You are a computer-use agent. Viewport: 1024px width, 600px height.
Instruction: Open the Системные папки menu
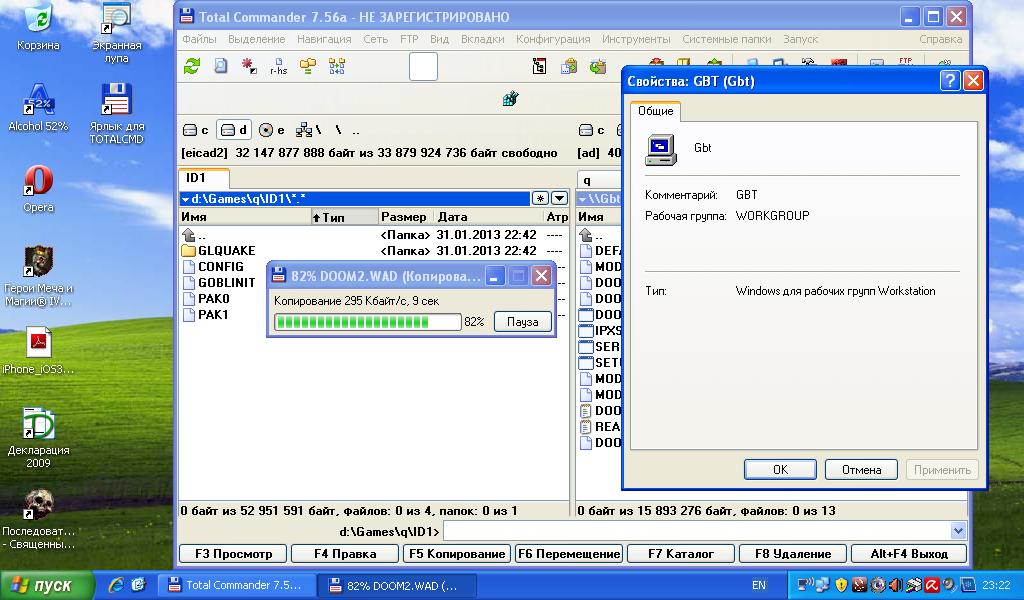point(727,39)
